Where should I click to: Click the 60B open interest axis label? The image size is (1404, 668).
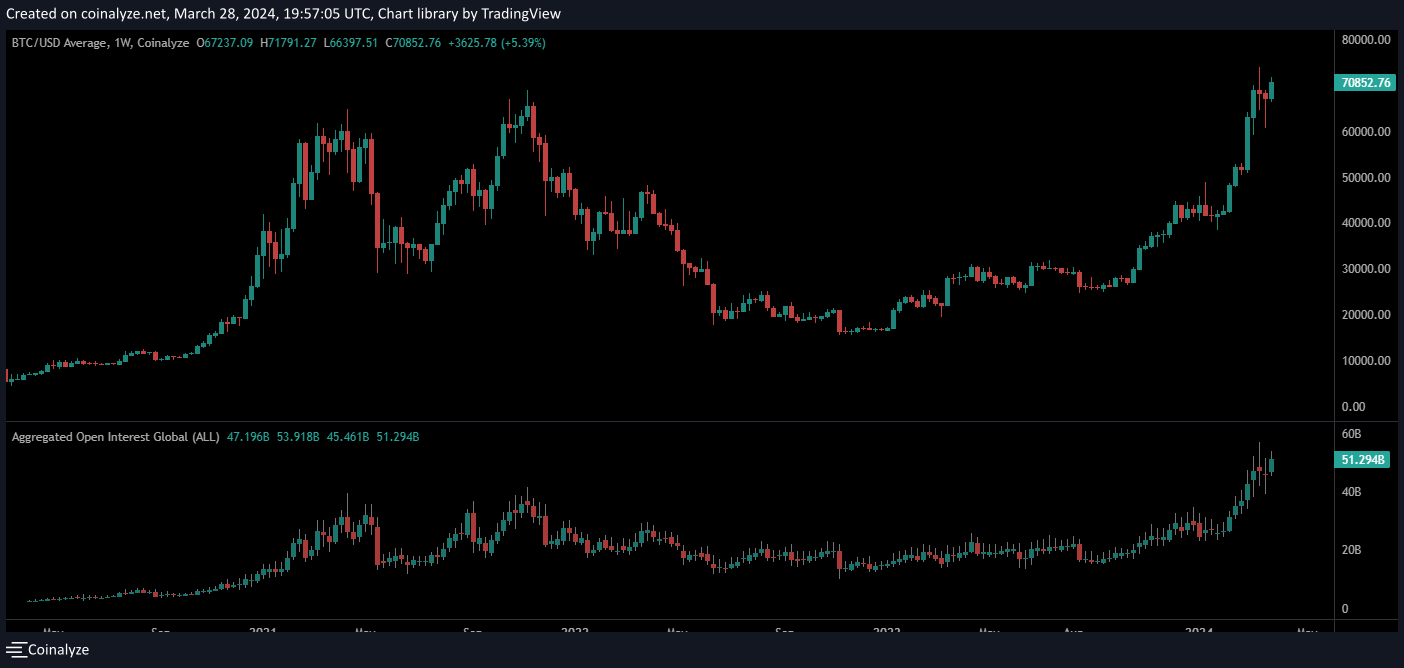(x=1351, y=434)
